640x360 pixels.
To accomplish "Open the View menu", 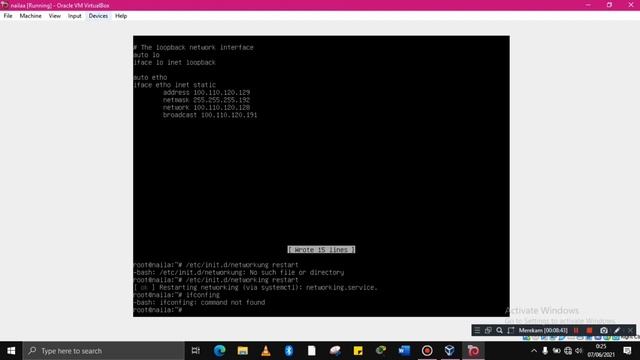I will (x=55, y=16).
